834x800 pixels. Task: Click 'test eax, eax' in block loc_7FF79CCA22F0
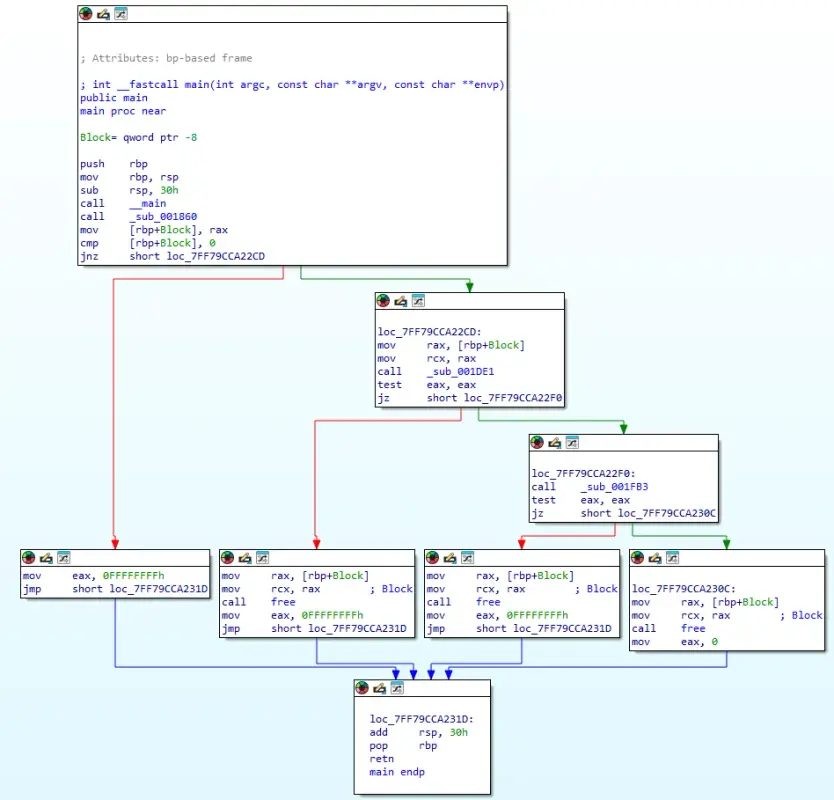(x=581, y=500)
